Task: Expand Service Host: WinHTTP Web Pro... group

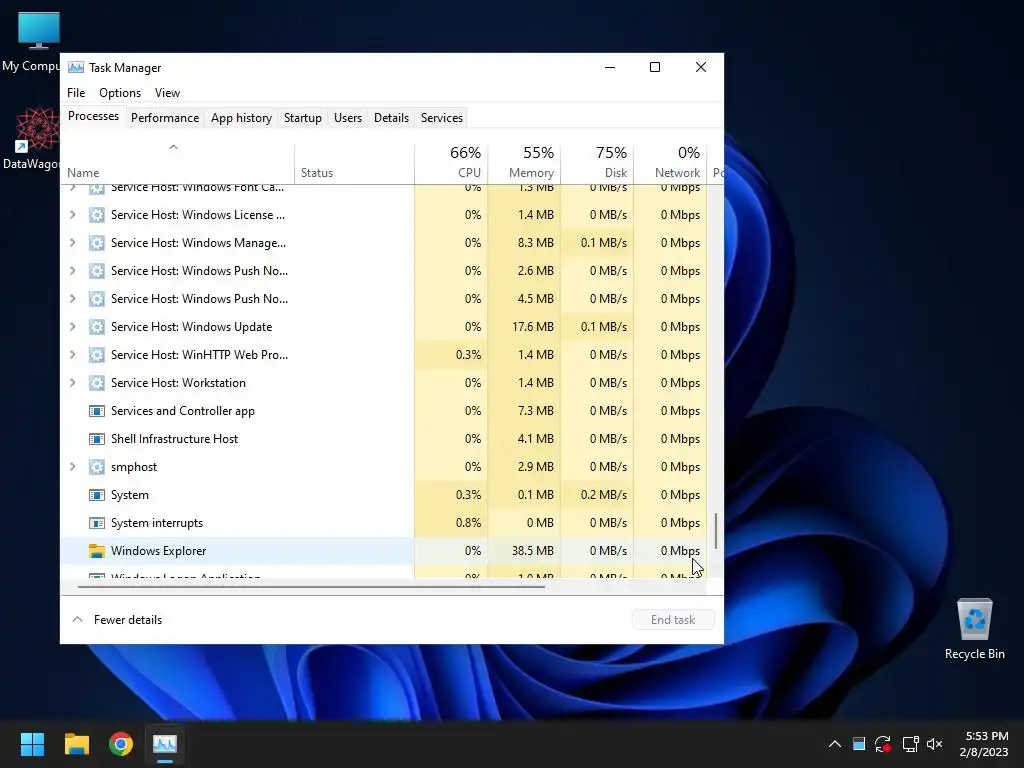Action: click(x=72, y=355)
